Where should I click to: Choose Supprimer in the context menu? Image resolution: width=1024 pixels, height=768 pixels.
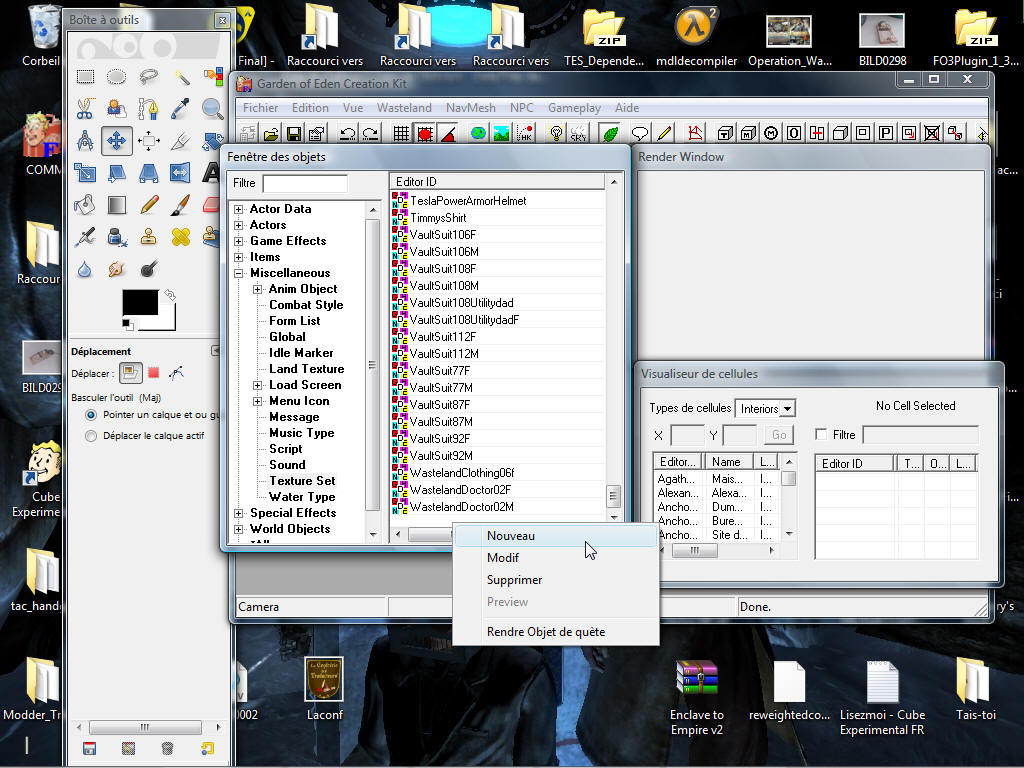pyautogui.click(x=554, y=580)
